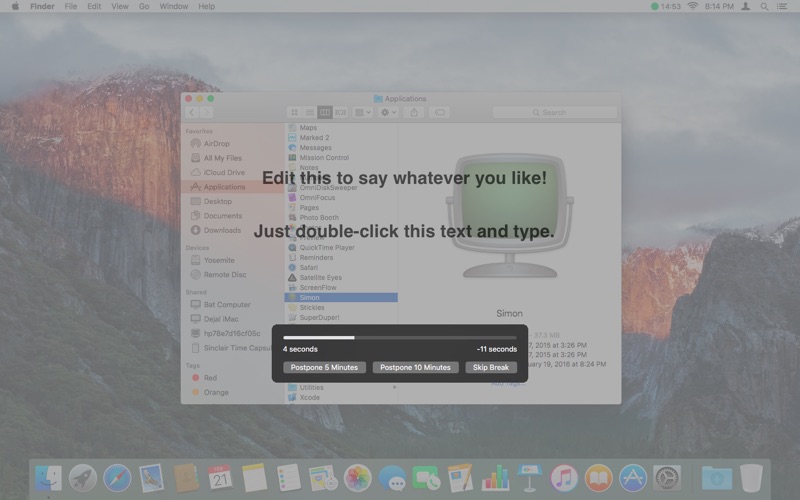Open Notification Center list icon

[x=782, y=6]
